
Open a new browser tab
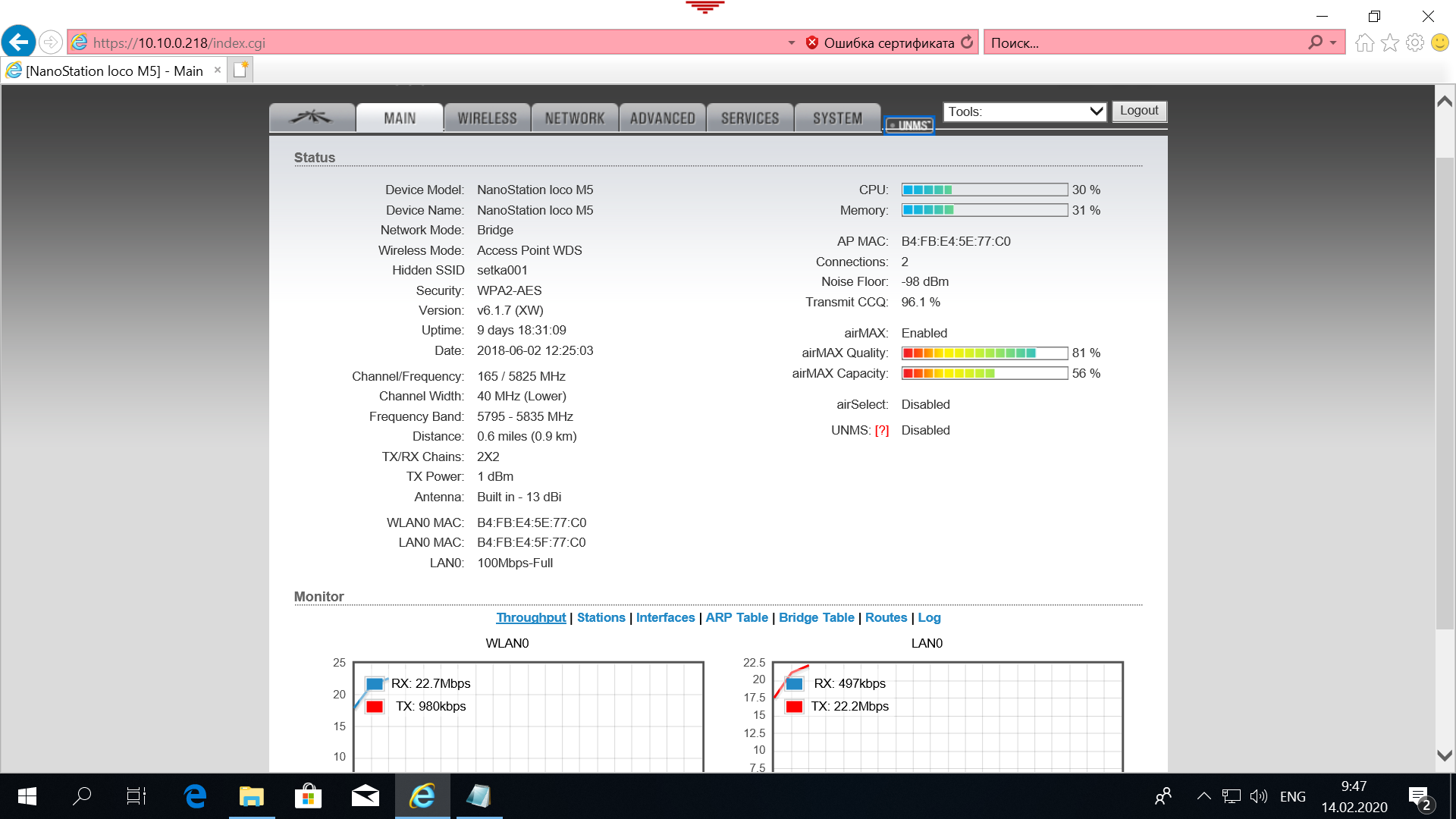(240, 70)
